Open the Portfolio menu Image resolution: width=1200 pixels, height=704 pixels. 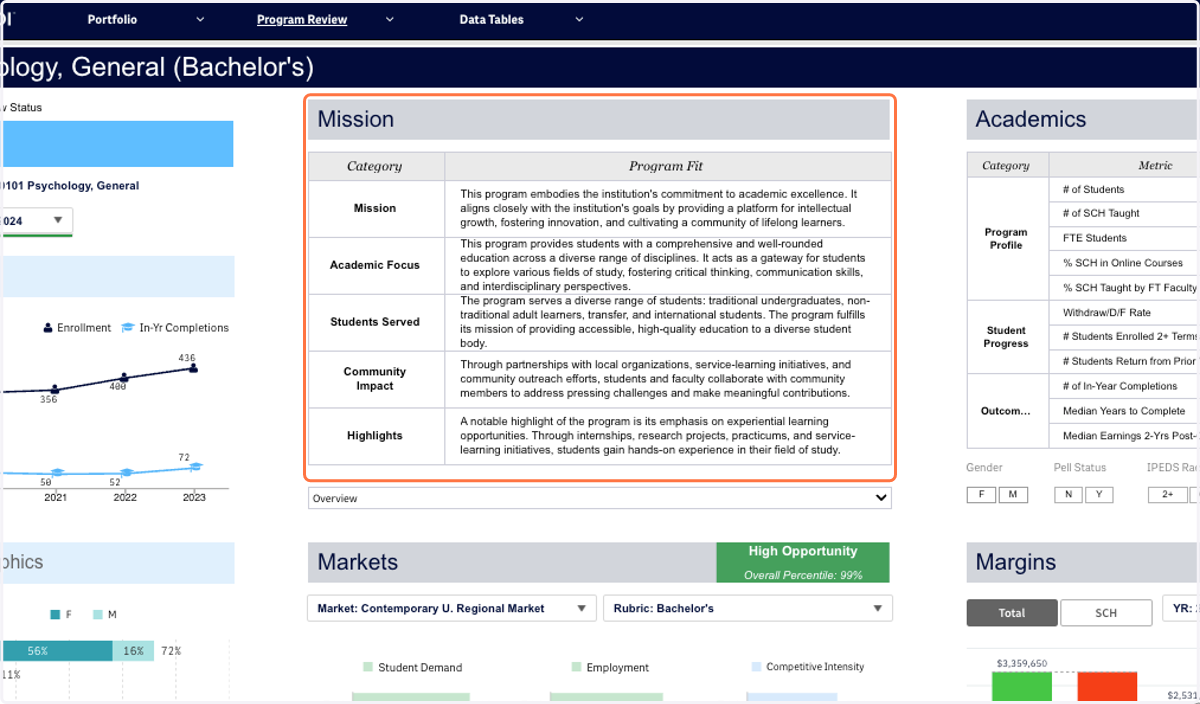tap(112, 19)
